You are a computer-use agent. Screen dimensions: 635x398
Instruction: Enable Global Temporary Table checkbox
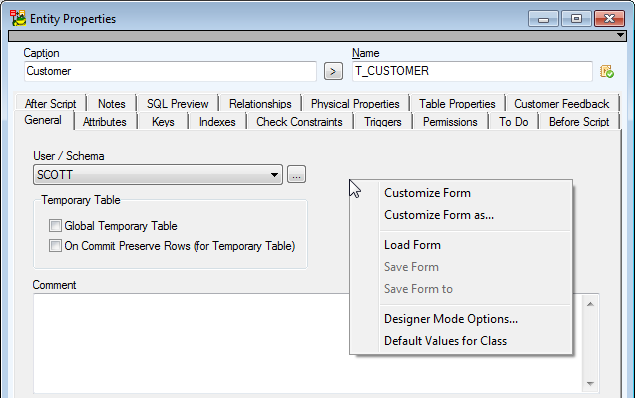[55, 226]
